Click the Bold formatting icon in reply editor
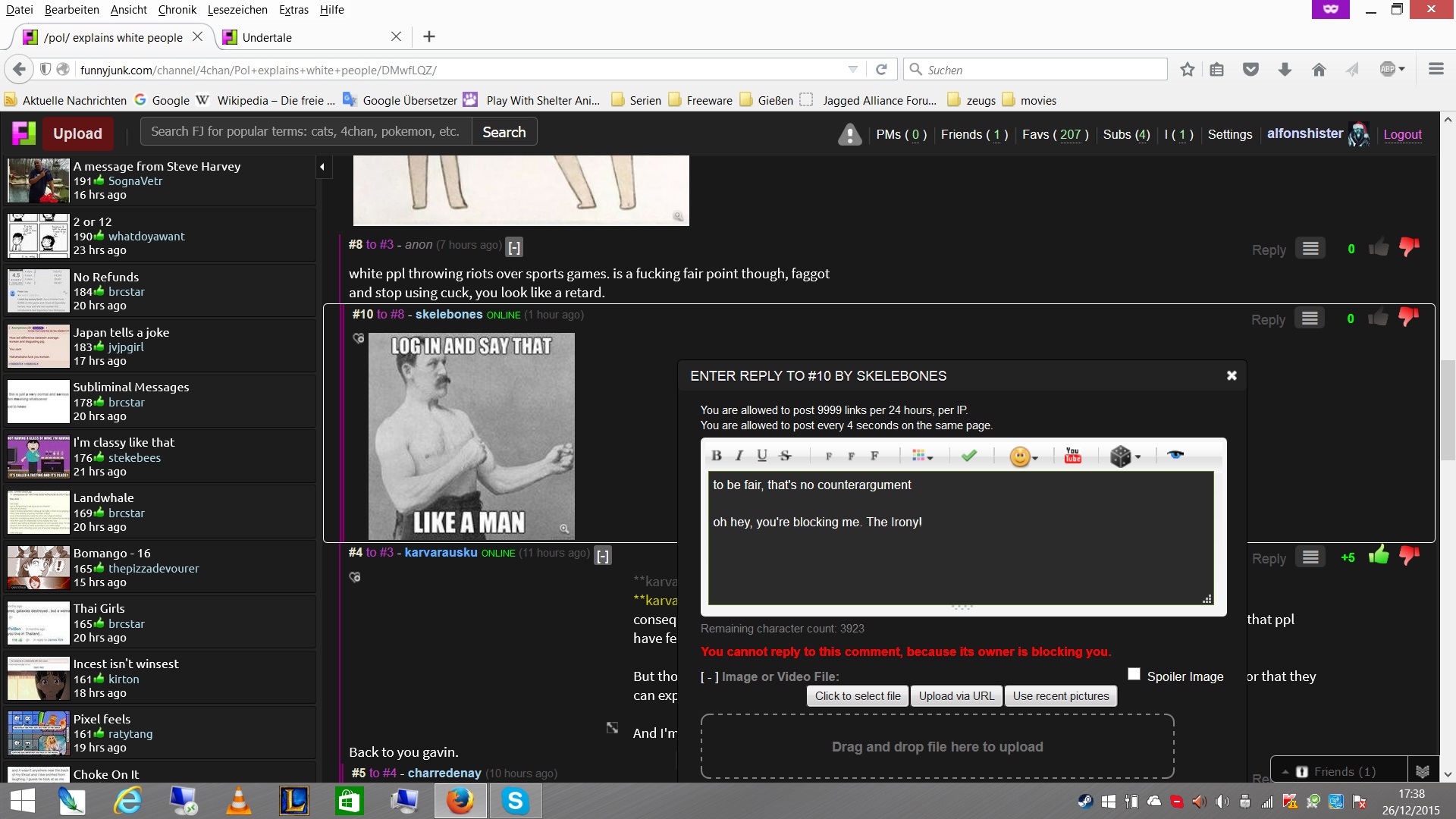The image size is (1456, 819). 716,456
